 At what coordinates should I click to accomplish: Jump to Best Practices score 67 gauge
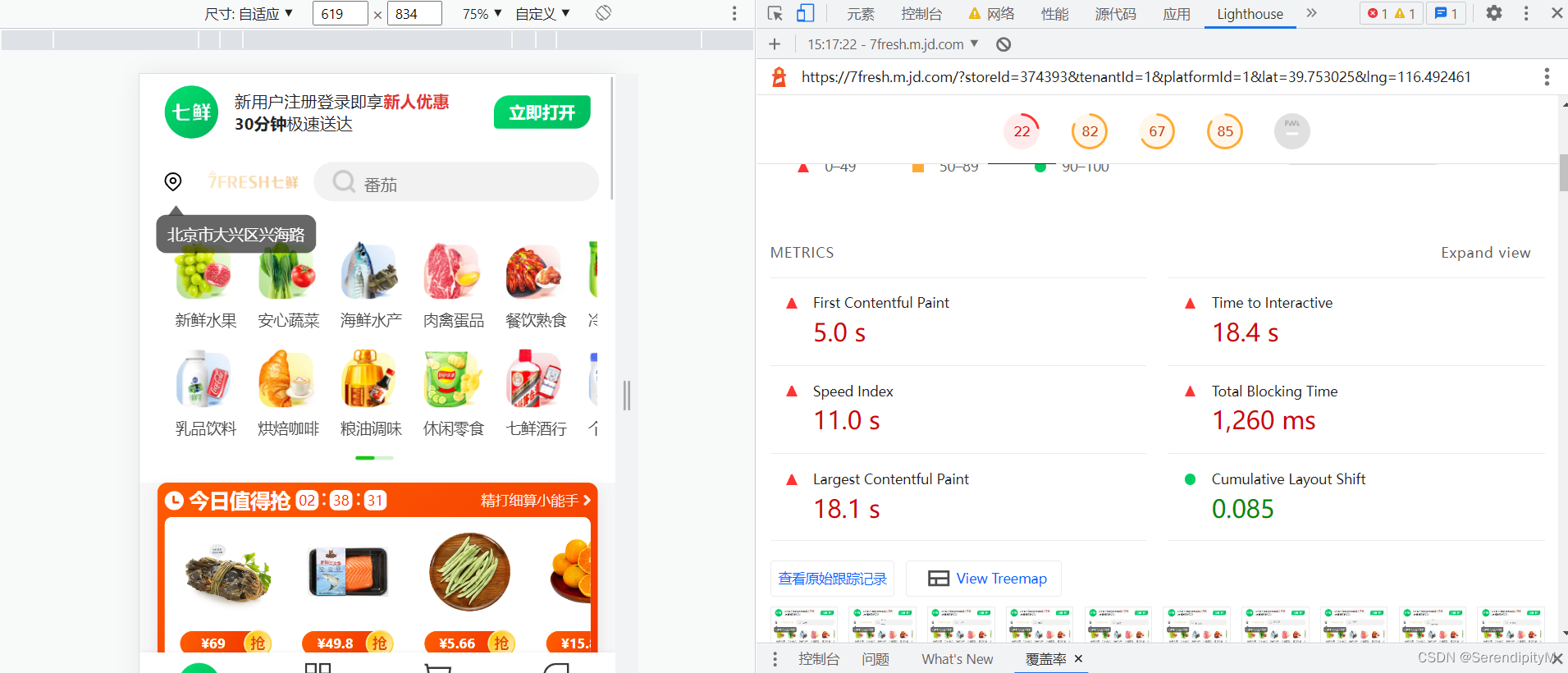pos(1157,131)
